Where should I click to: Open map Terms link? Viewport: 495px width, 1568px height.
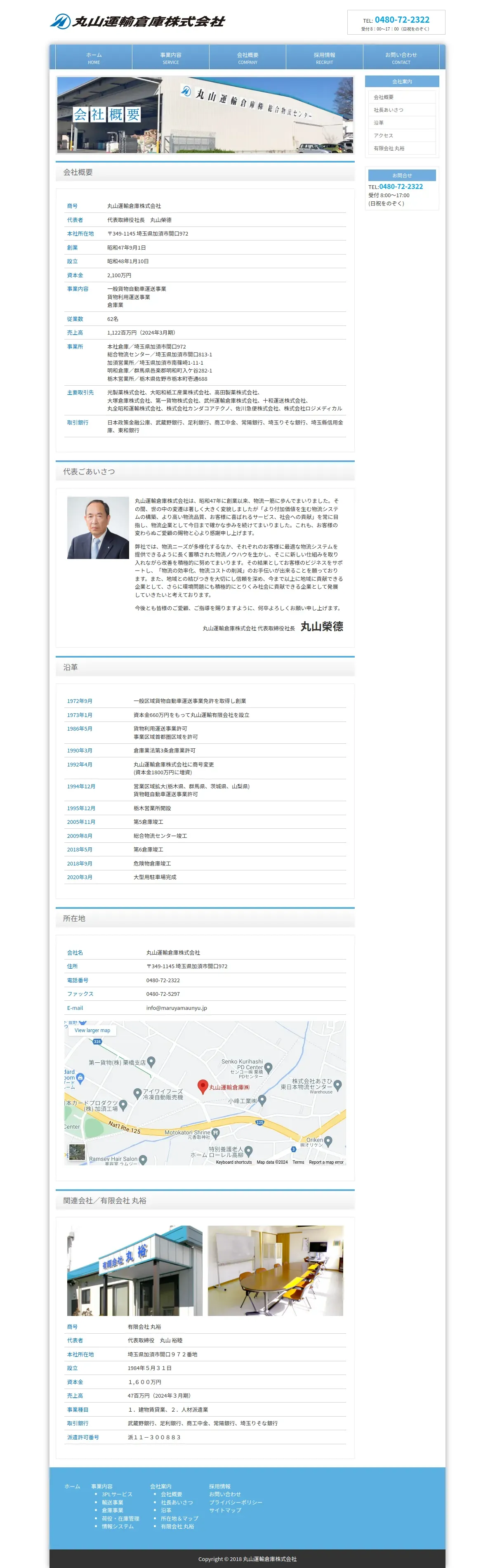tap(298, 1162)
